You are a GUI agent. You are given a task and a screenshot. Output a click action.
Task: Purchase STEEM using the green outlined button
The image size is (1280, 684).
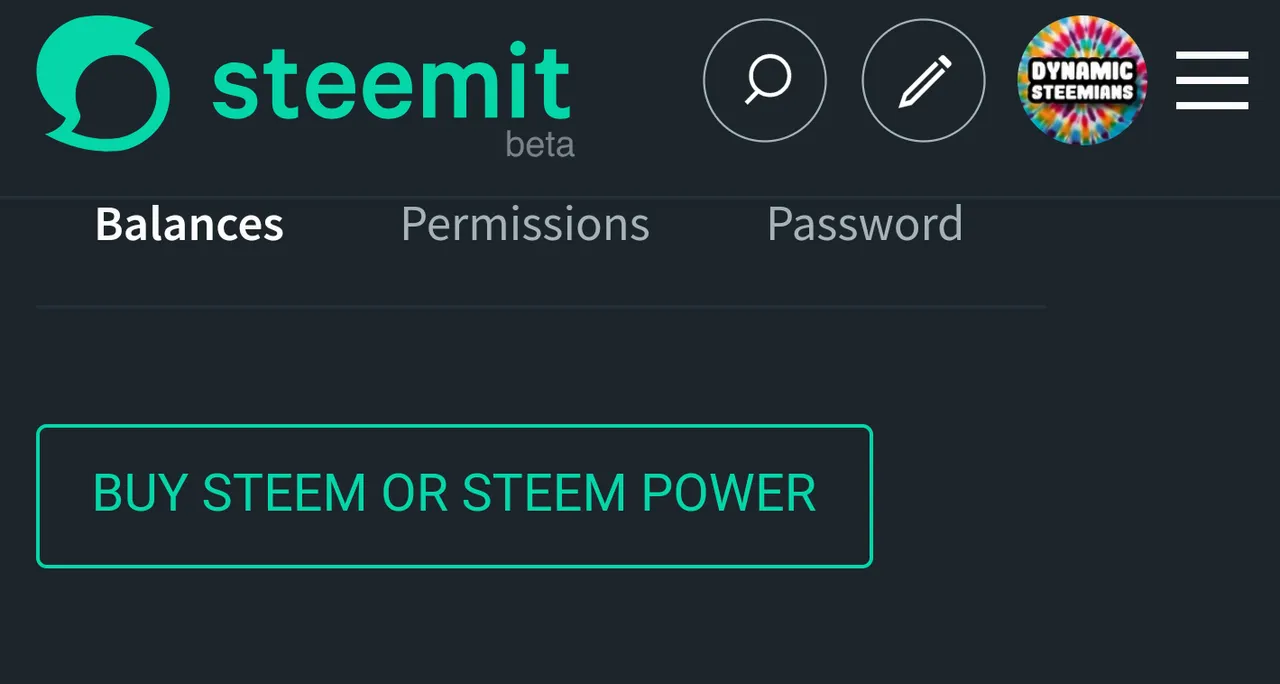coord(454,496)
